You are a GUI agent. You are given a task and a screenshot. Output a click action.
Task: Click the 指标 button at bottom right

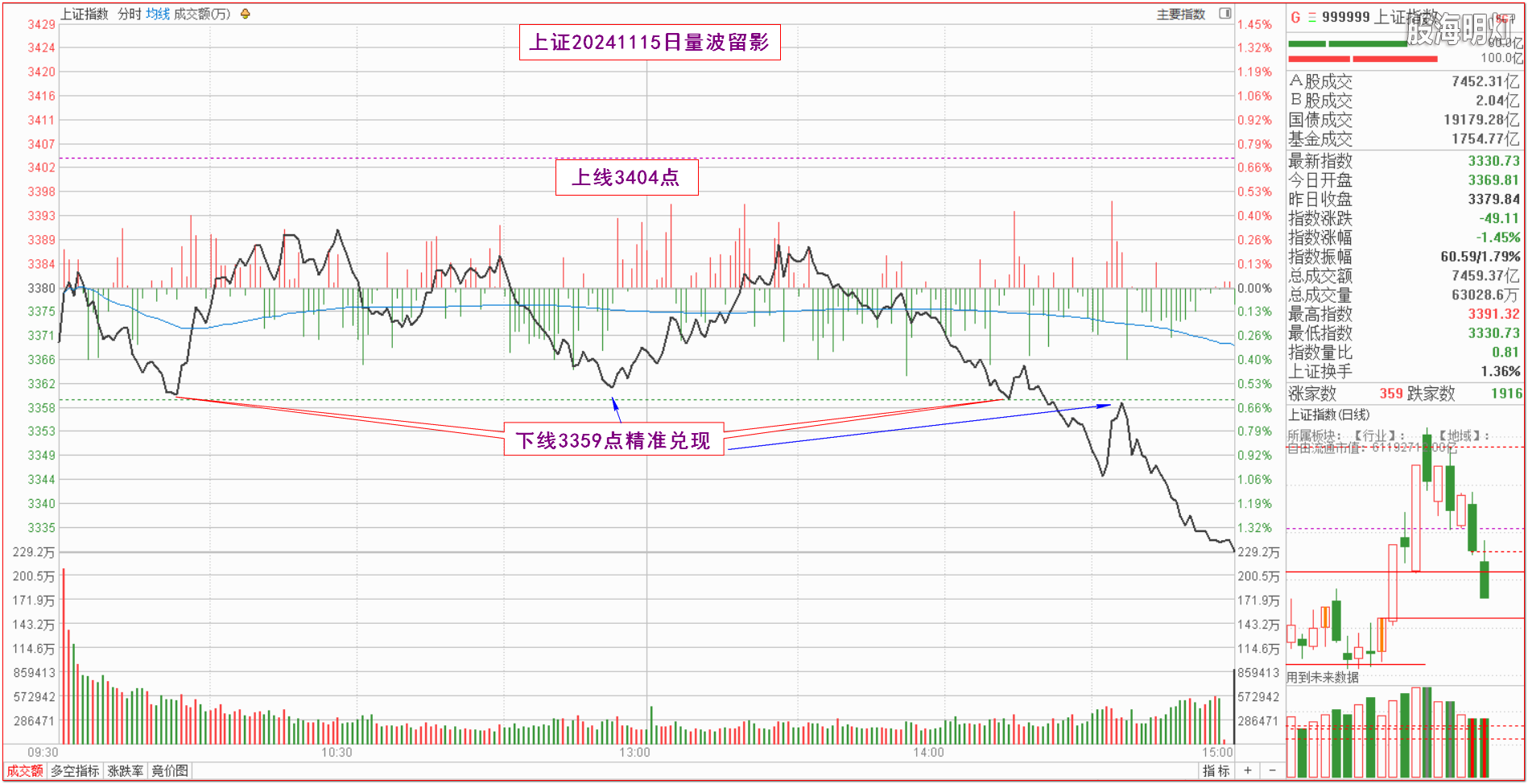point(1216,771)
